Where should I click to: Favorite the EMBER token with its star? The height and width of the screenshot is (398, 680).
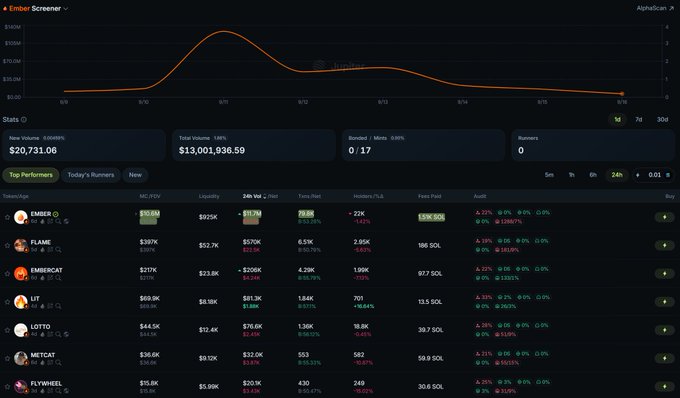tap(7, 217)
